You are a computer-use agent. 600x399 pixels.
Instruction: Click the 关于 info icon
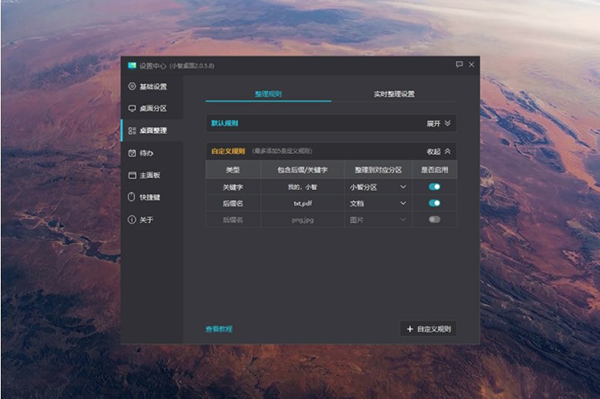[x=132, y=220]
